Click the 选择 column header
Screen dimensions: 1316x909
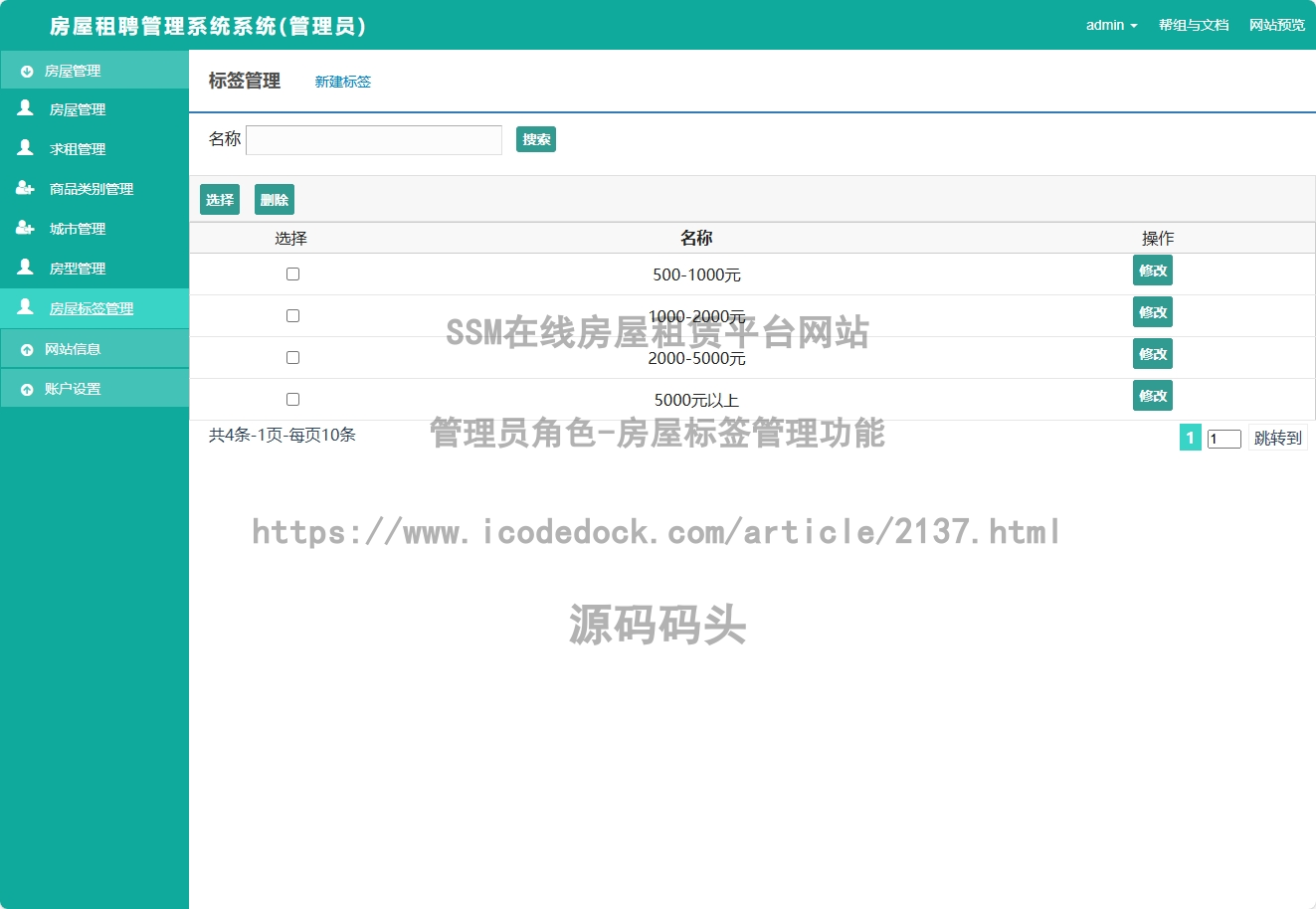coord(291,238)
